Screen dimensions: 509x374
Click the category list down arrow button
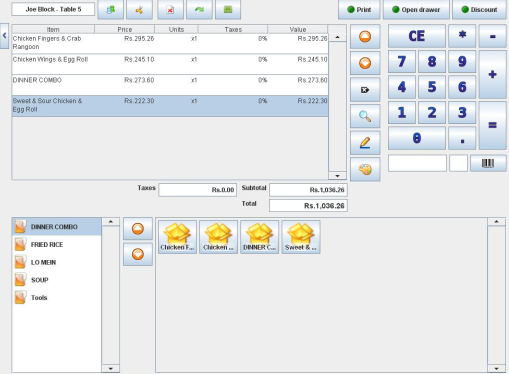point(138,254)
